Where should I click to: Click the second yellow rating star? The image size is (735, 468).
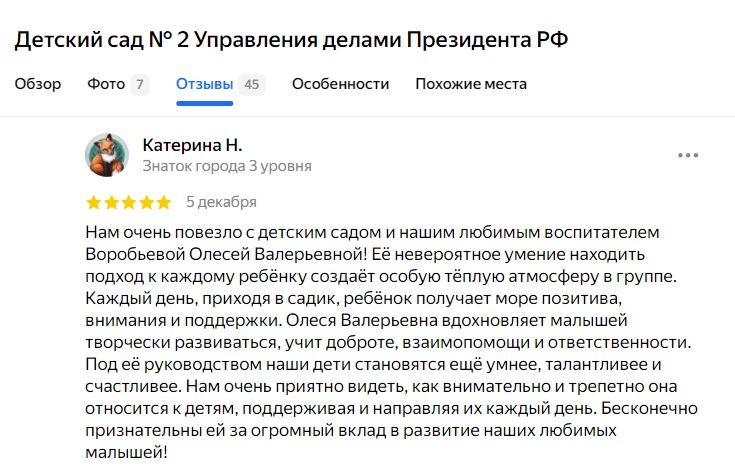pos(111,203)
